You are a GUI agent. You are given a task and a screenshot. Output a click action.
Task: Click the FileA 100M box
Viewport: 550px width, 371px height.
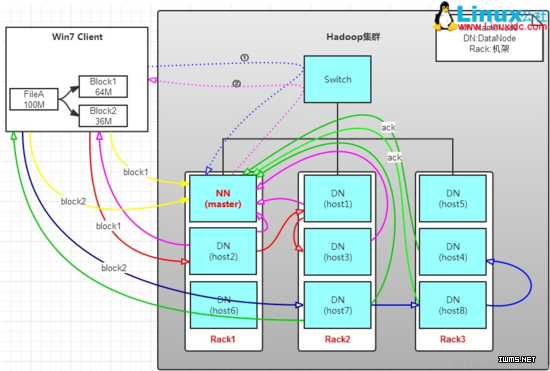point(34,99)
